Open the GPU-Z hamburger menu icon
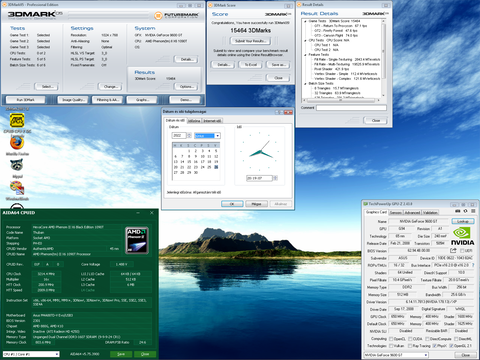Screen dimensions: 480x360 [x=473, y=211]
